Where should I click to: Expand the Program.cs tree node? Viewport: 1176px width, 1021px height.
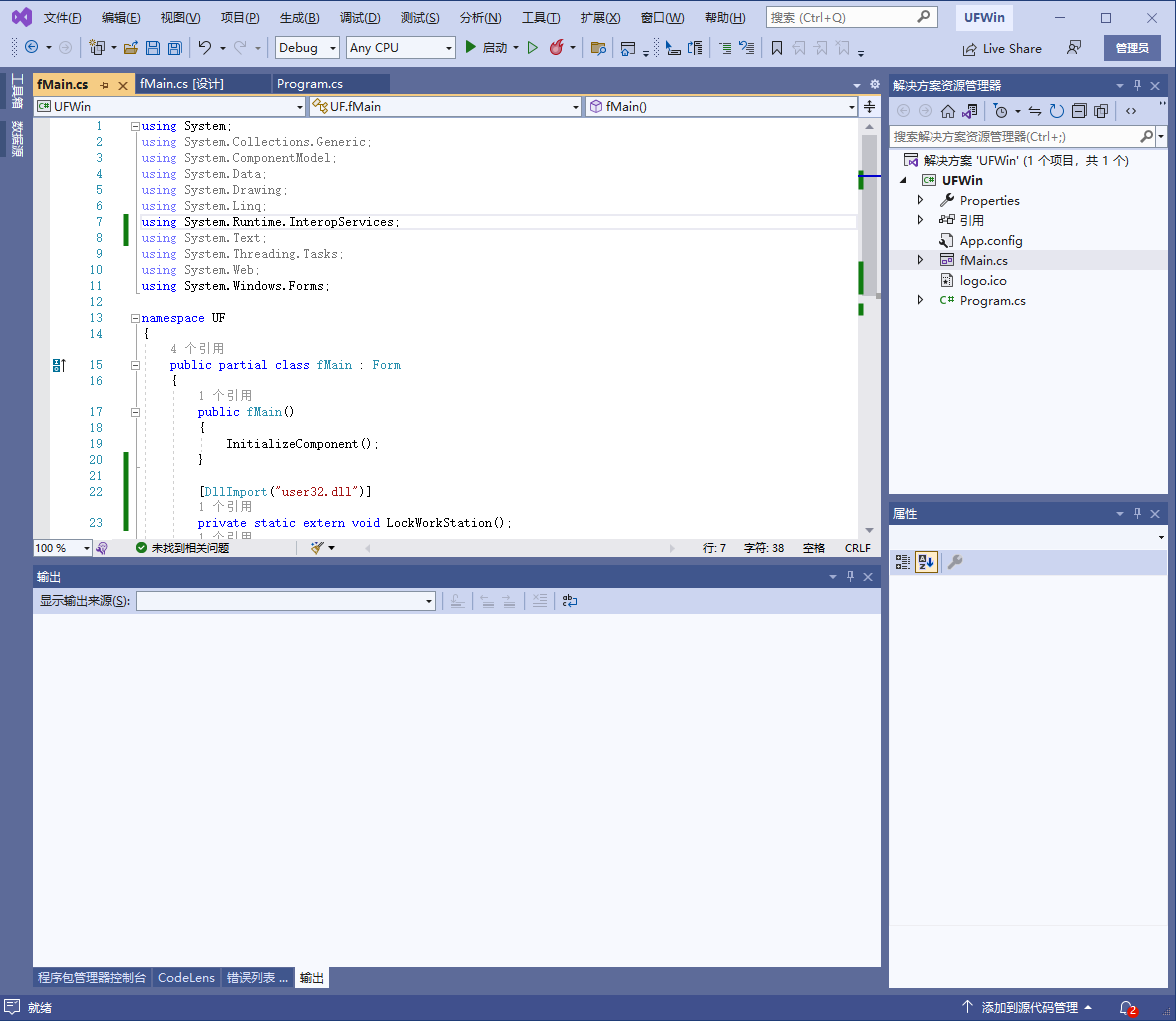(920, 300)
